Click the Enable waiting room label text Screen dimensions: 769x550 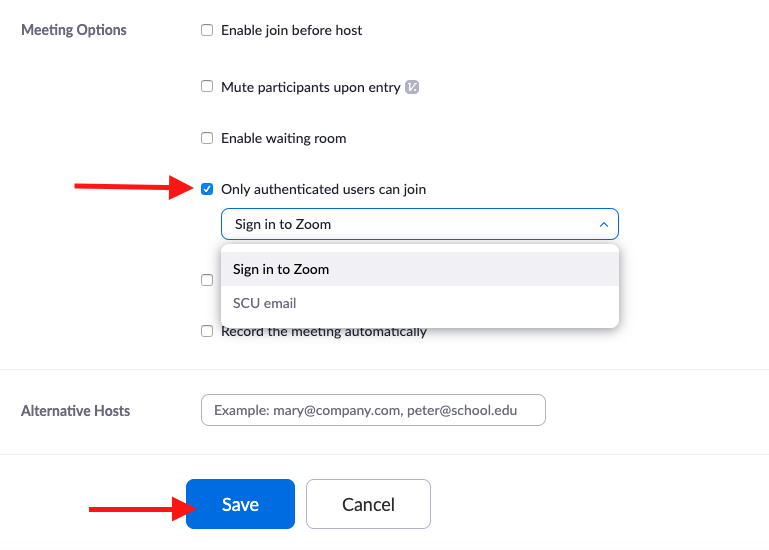[283, 138]
